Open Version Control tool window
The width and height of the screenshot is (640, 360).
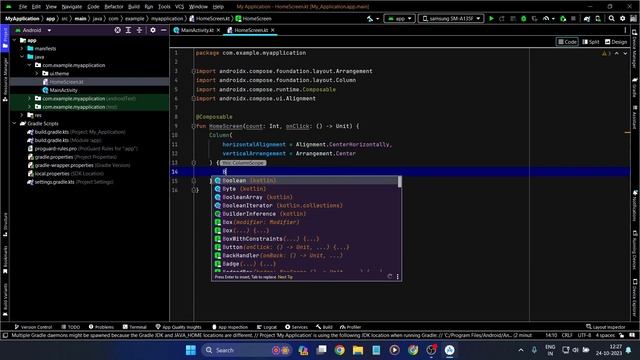[33, 327]
